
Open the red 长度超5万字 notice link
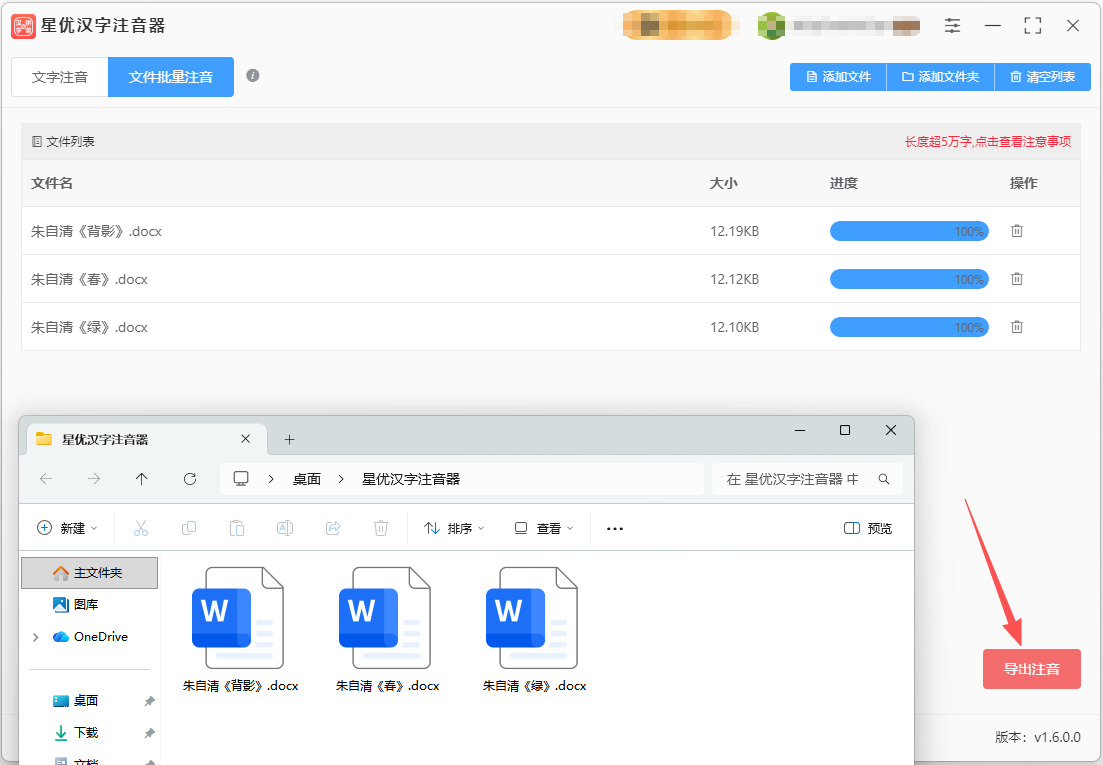(x=988, y=142)
